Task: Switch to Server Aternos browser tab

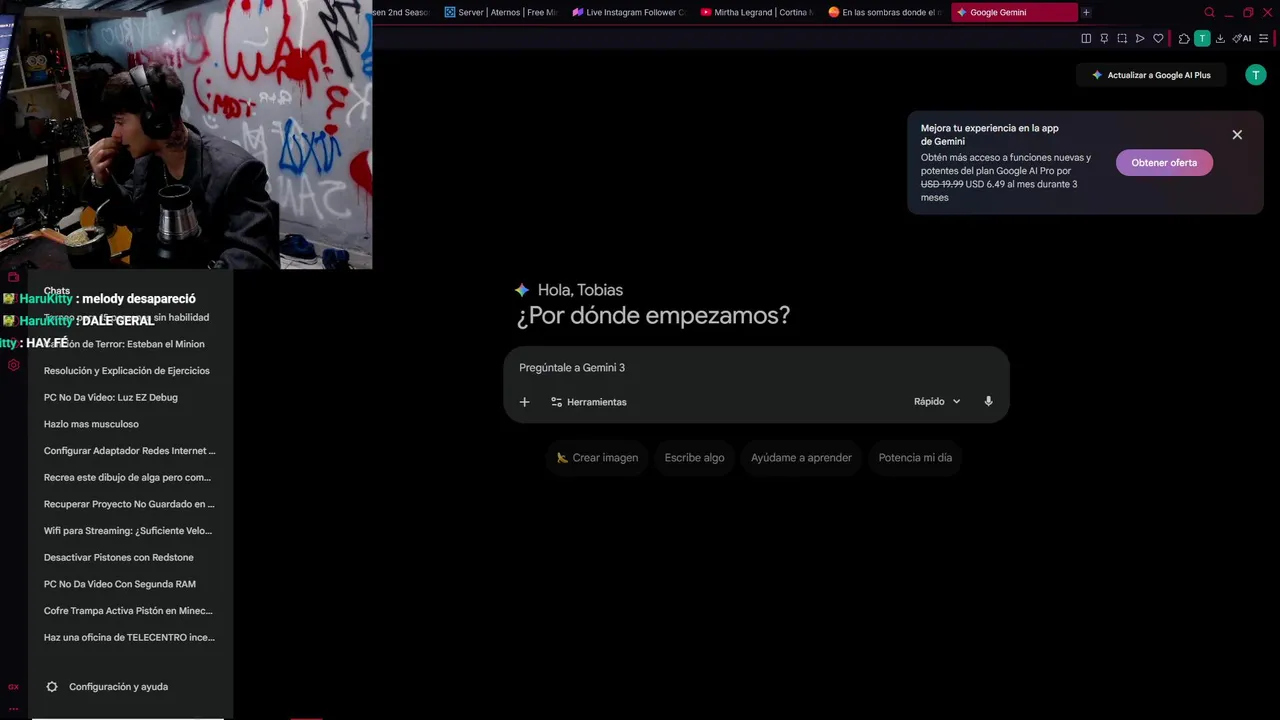Action: 500,12
